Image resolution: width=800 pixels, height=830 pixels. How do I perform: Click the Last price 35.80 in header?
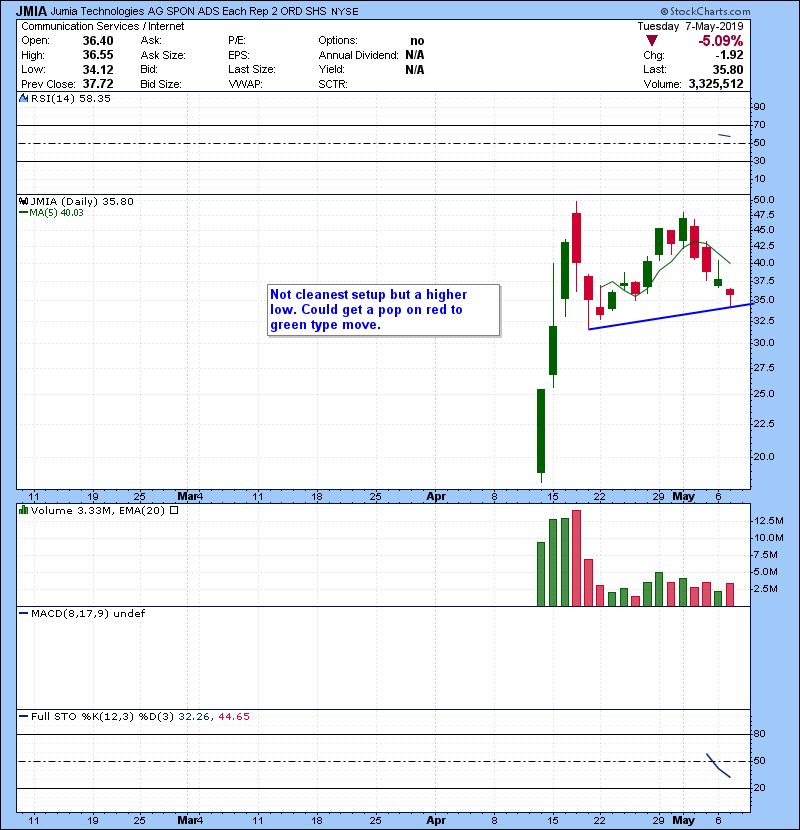point(728,69)
